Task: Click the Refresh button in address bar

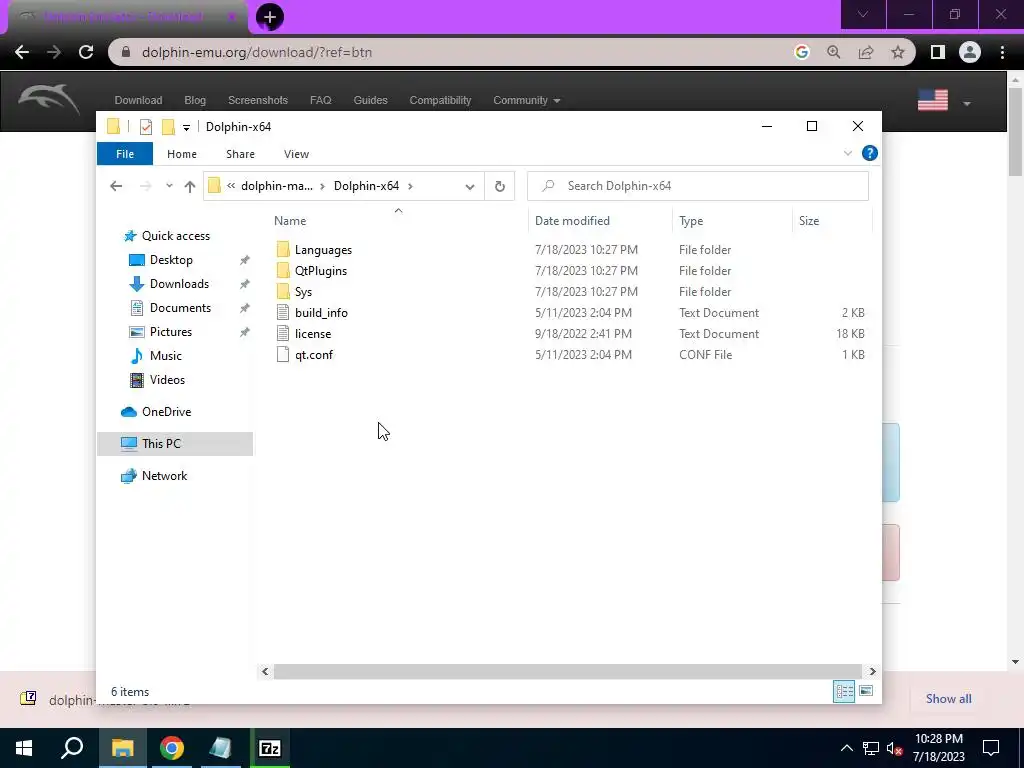Action: click(x=500, y=186)
